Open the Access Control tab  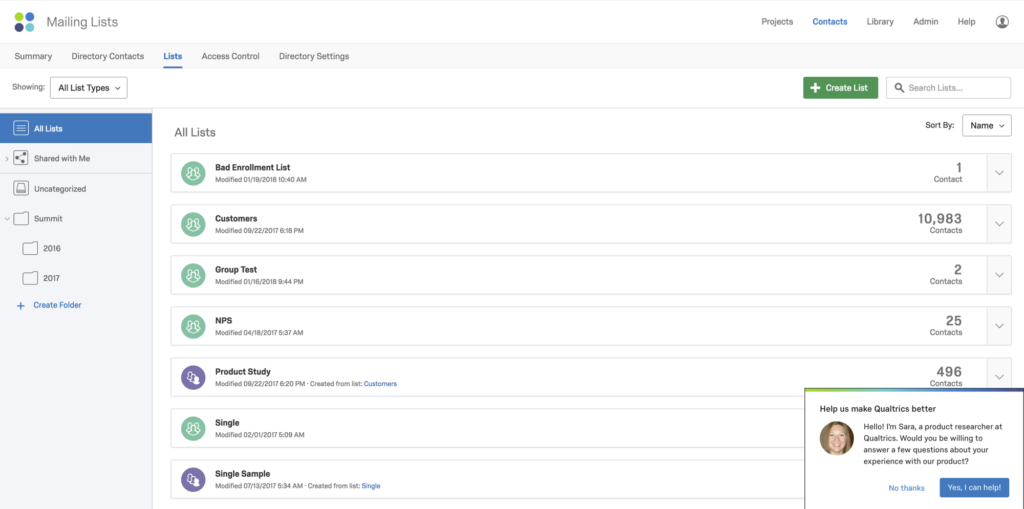(x=231, y=56)
